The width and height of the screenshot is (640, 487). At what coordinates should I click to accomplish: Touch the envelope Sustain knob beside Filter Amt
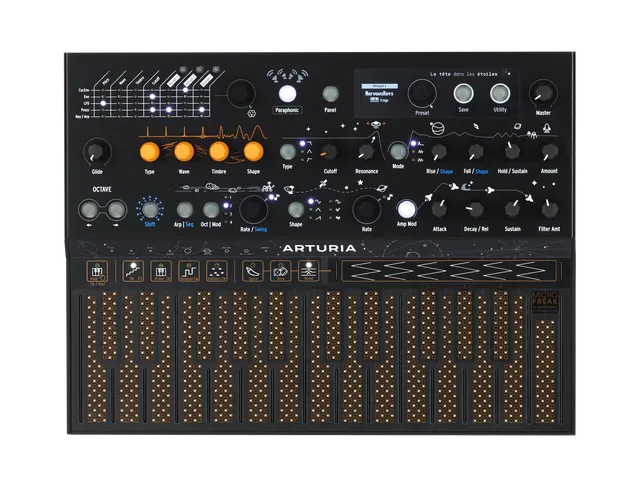click(512, 210)
